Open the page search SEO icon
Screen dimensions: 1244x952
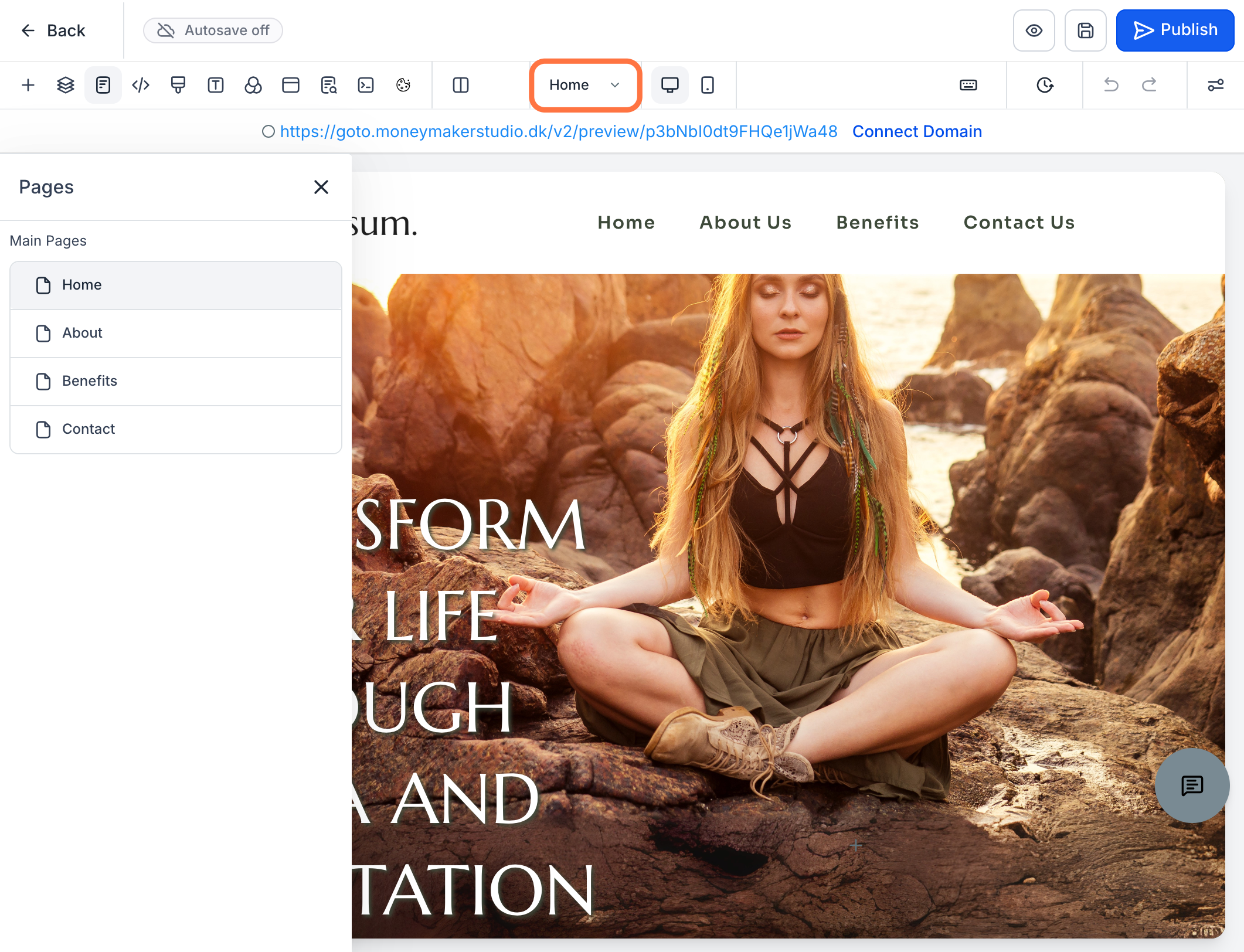coord(328,85)
